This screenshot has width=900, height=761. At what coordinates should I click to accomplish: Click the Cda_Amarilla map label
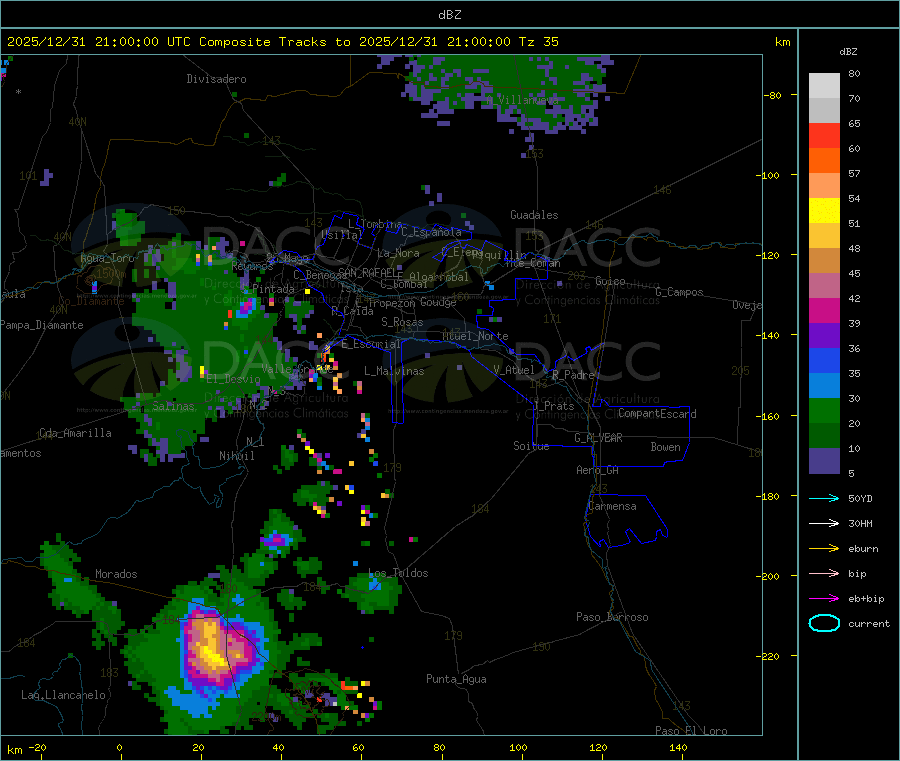click(75, 433)
